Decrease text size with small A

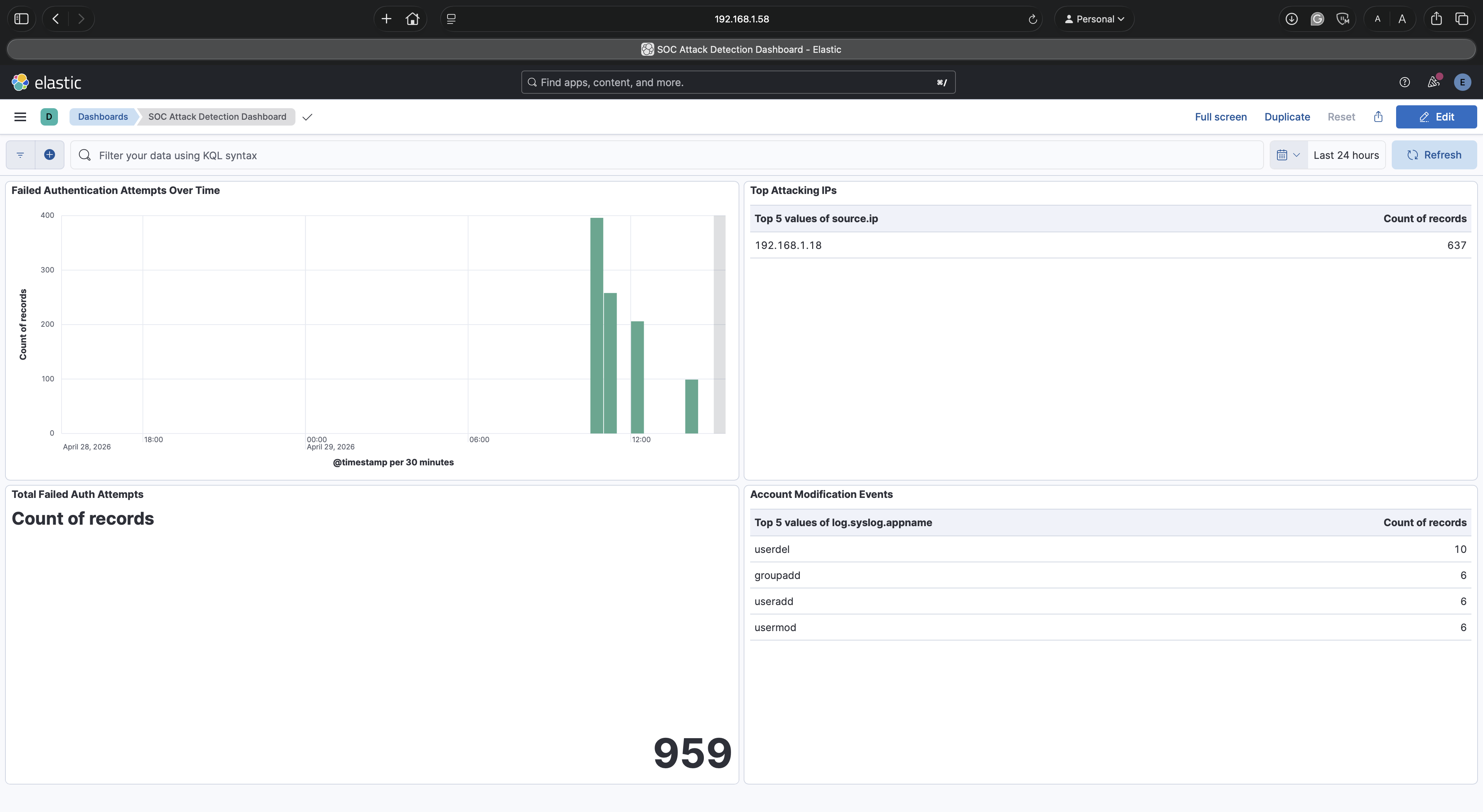point(1378,19)
